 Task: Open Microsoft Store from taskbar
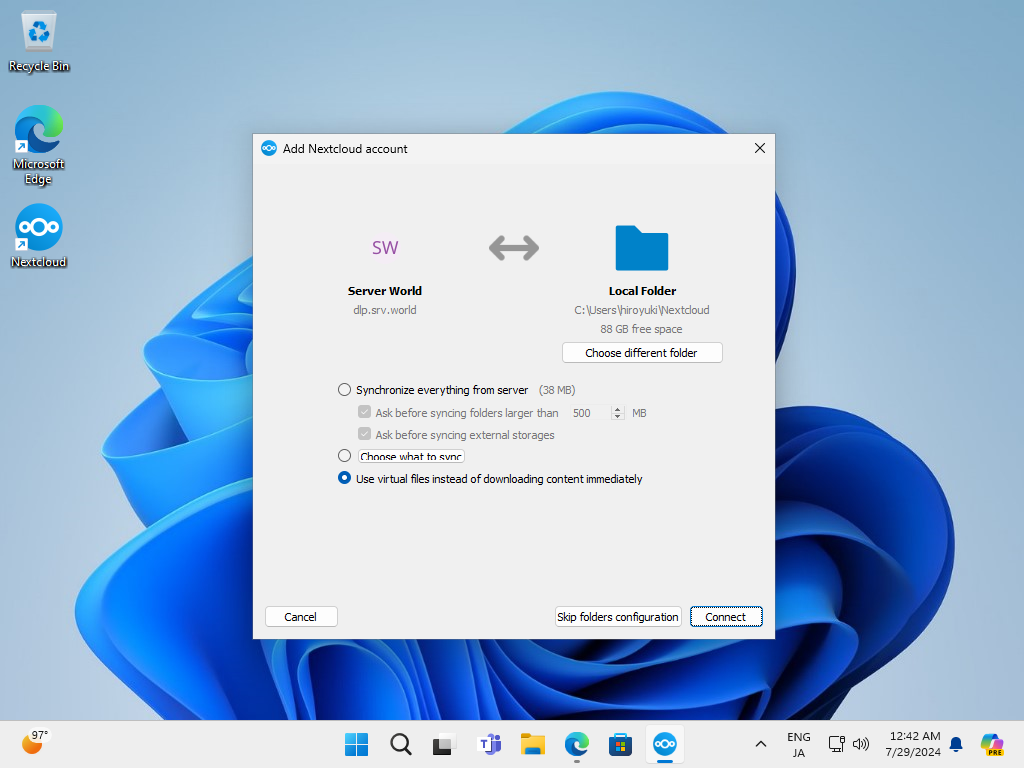[x=620, y=744]
